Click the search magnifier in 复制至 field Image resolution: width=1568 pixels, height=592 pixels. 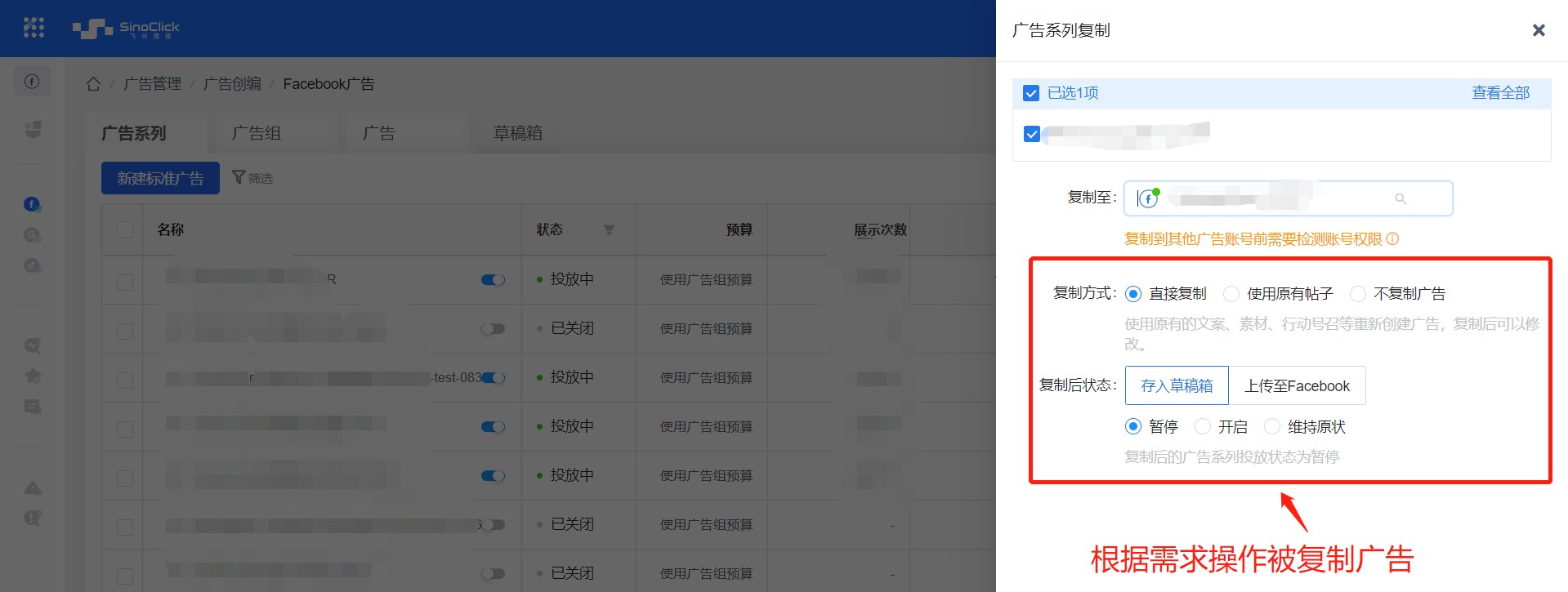coord(1400,198)
